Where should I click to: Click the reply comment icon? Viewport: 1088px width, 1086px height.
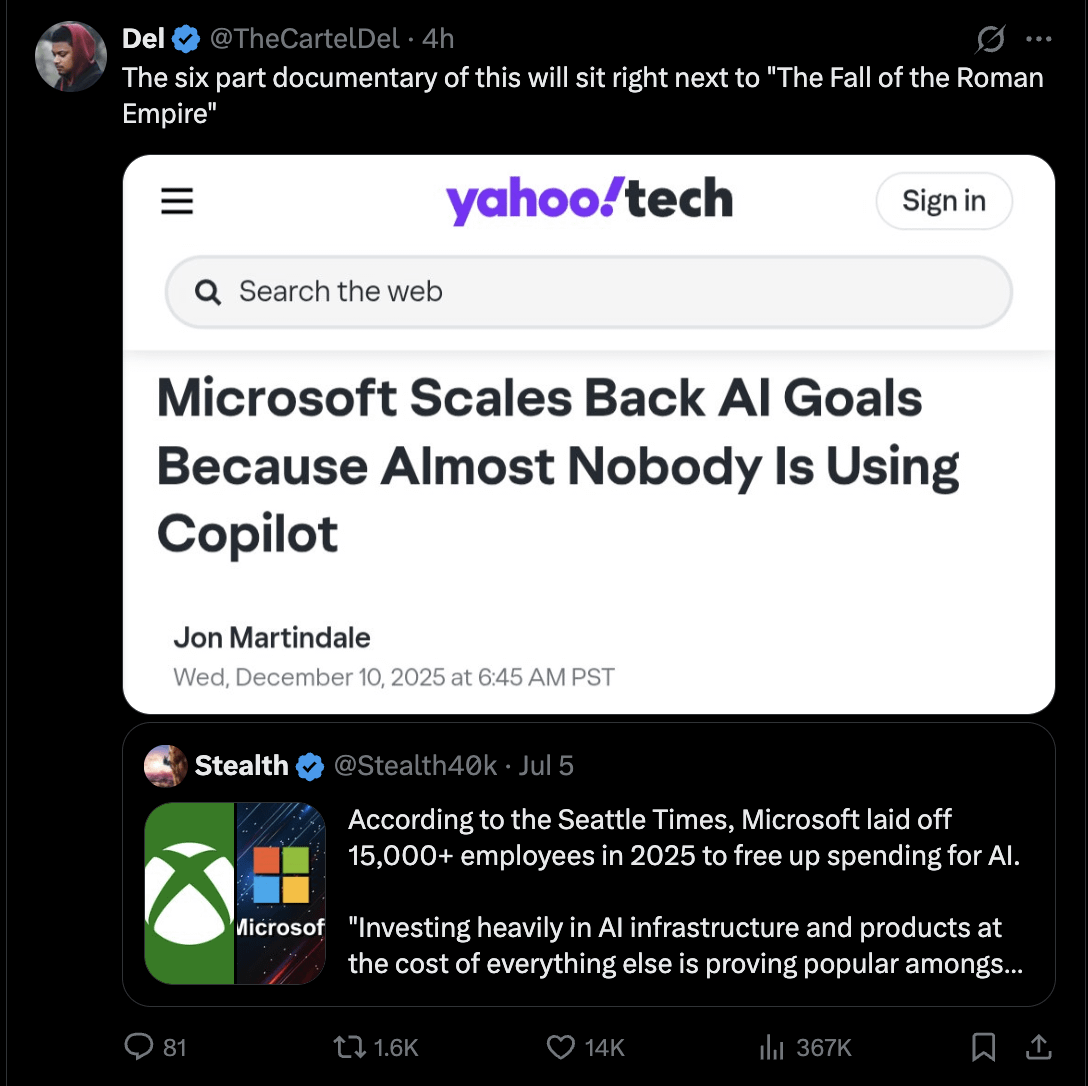138,1047
